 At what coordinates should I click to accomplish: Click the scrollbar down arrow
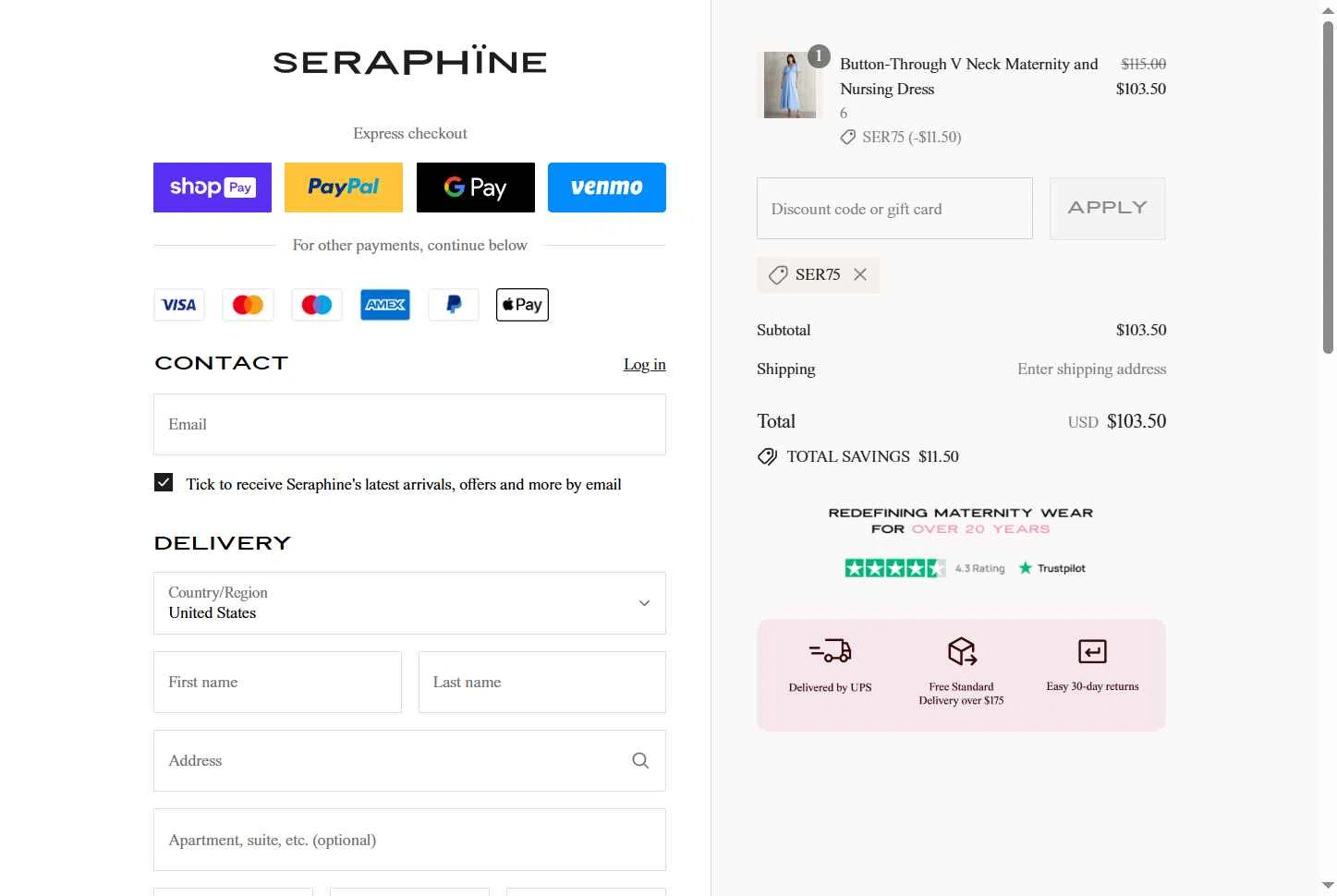point(1328,886)
